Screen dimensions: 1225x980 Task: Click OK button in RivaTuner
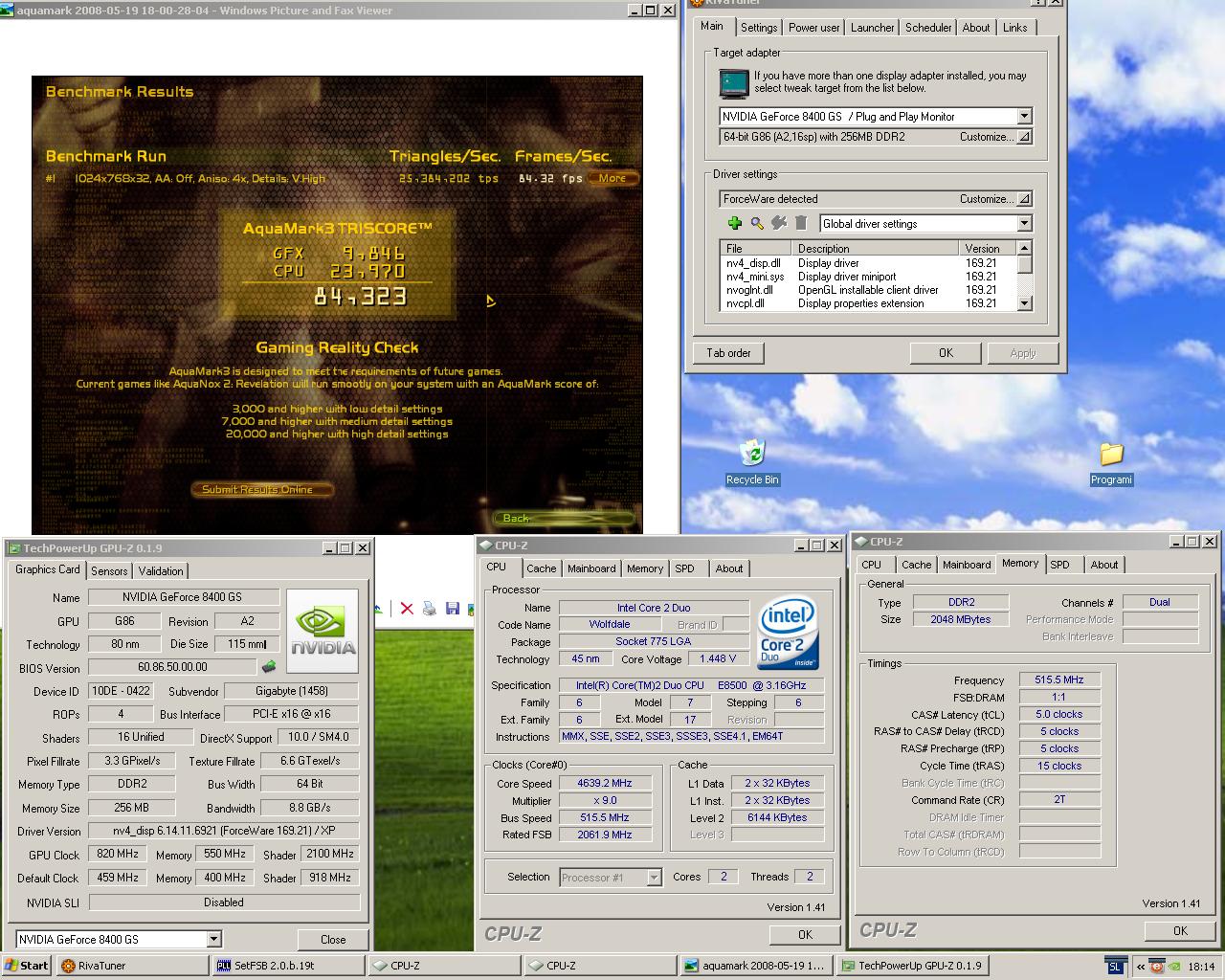click(x=946, y=353)
